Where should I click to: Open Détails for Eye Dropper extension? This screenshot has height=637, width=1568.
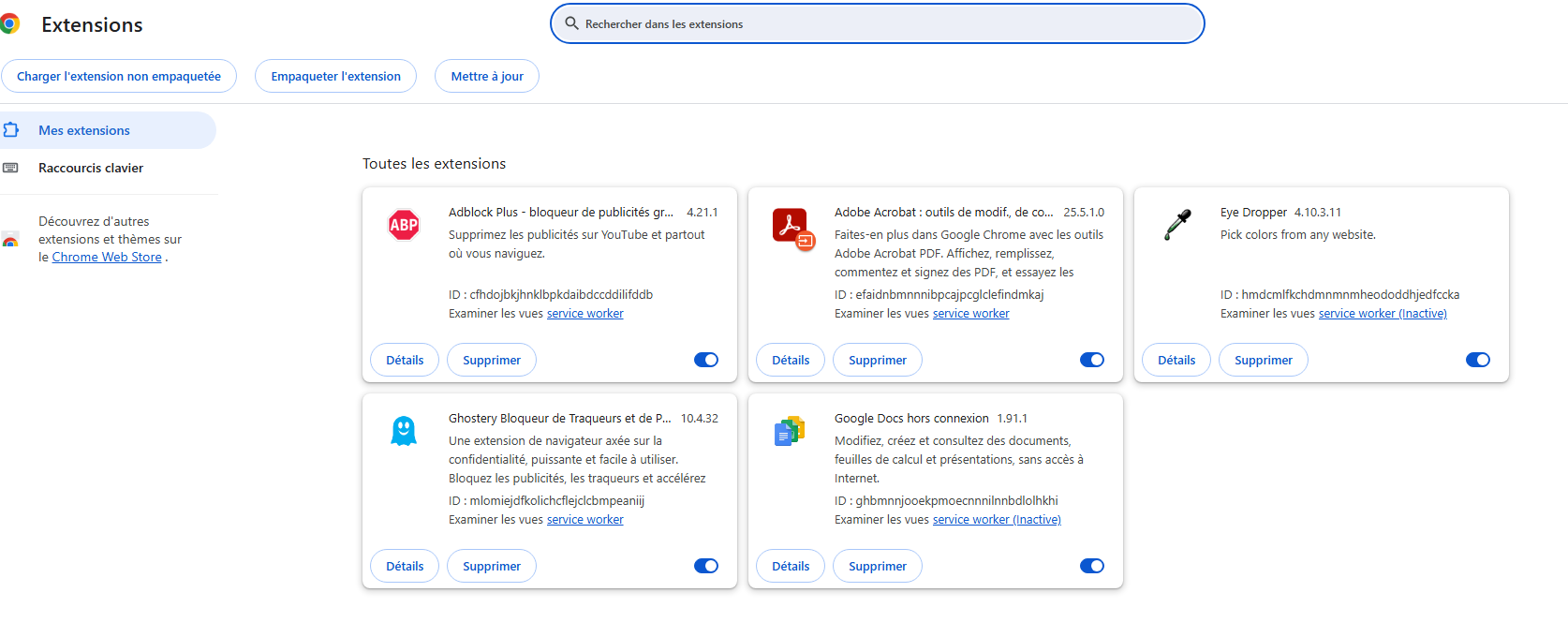[x=1176, y=360]
